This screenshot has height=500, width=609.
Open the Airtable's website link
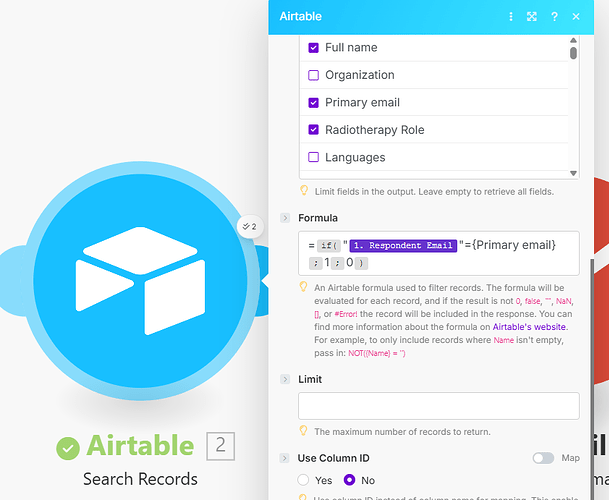[529, 327]
